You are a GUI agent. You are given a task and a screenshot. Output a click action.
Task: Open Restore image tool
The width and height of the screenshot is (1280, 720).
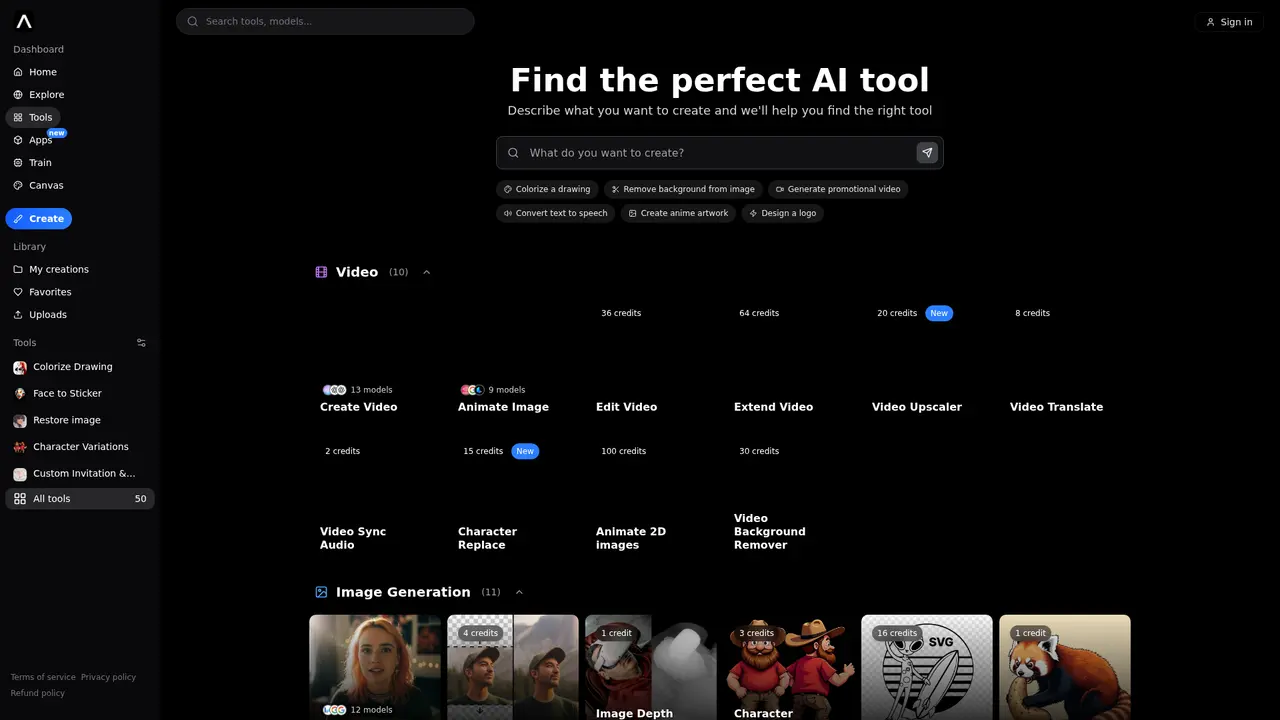[x=80, y=420]
